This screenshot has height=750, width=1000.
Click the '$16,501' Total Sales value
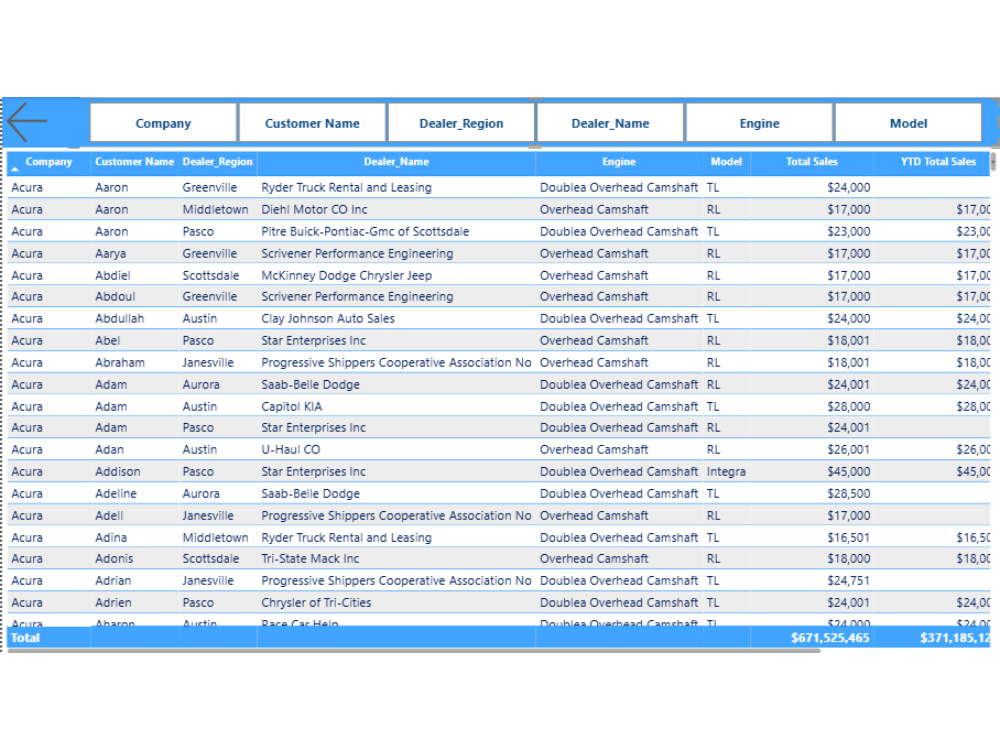[x=848, y=538]
